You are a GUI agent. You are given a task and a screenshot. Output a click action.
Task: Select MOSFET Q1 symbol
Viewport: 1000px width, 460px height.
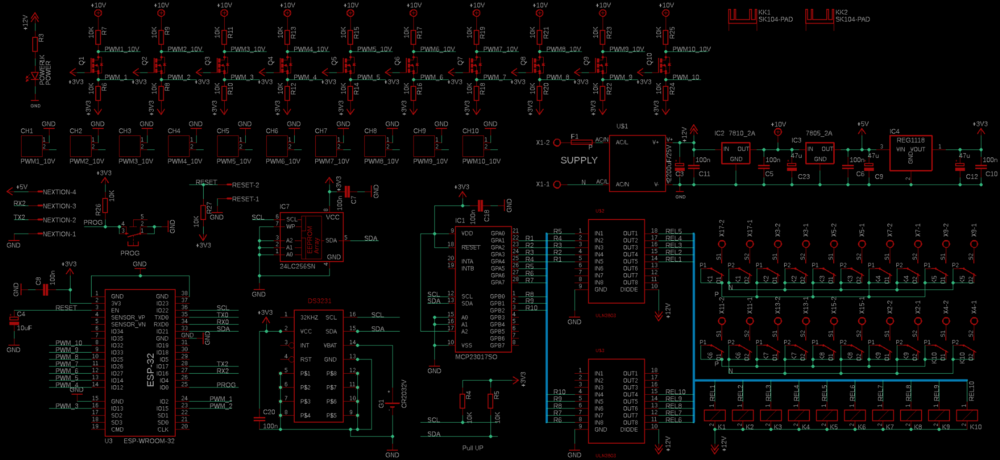98,64
